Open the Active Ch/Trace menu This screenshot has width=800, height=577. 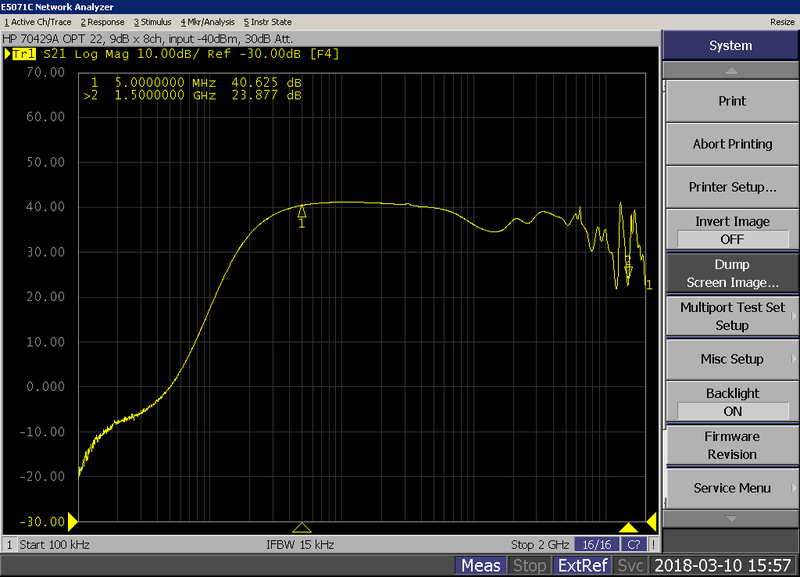click(38, 21)
